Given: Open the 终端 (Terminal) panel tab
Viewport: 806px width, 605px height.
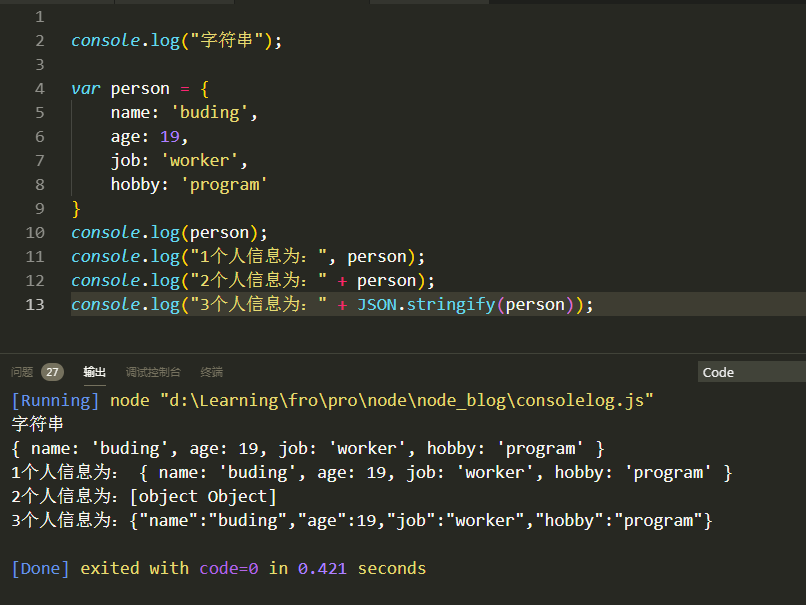Looking at the screenshot, I should [x=211, y=371].
